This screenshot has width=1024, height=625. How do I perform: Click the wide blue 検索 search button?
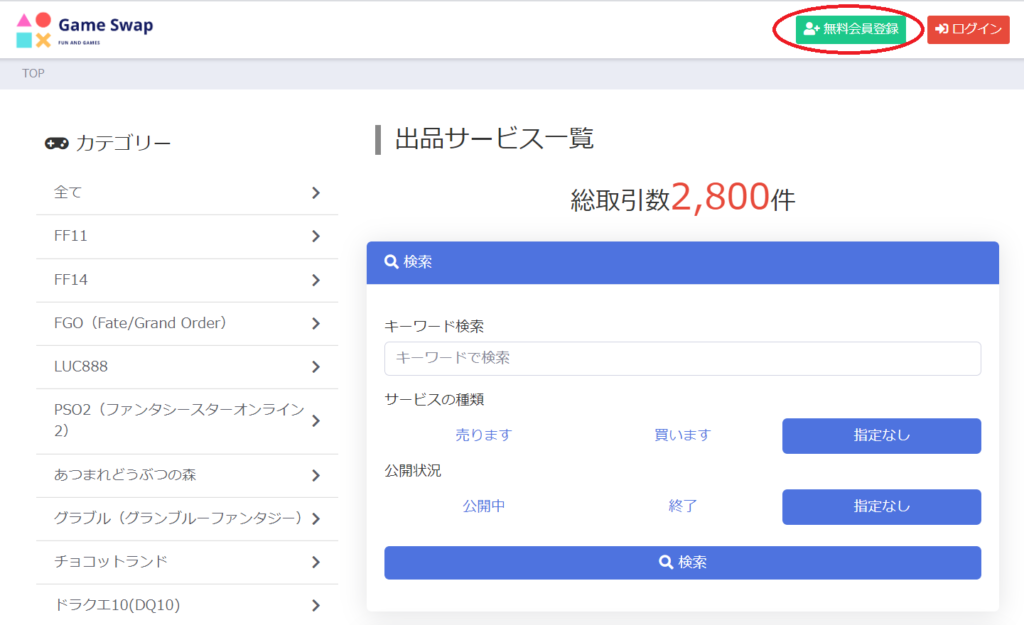tap(682, 562)
